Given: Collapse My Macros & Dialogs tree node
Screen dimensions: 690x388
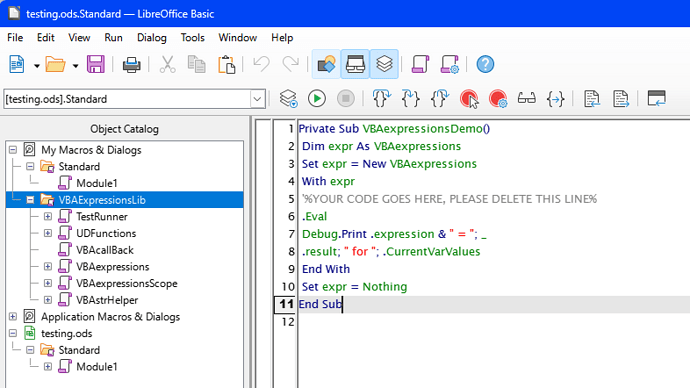Looking at the screenshot, I should 13,150.
